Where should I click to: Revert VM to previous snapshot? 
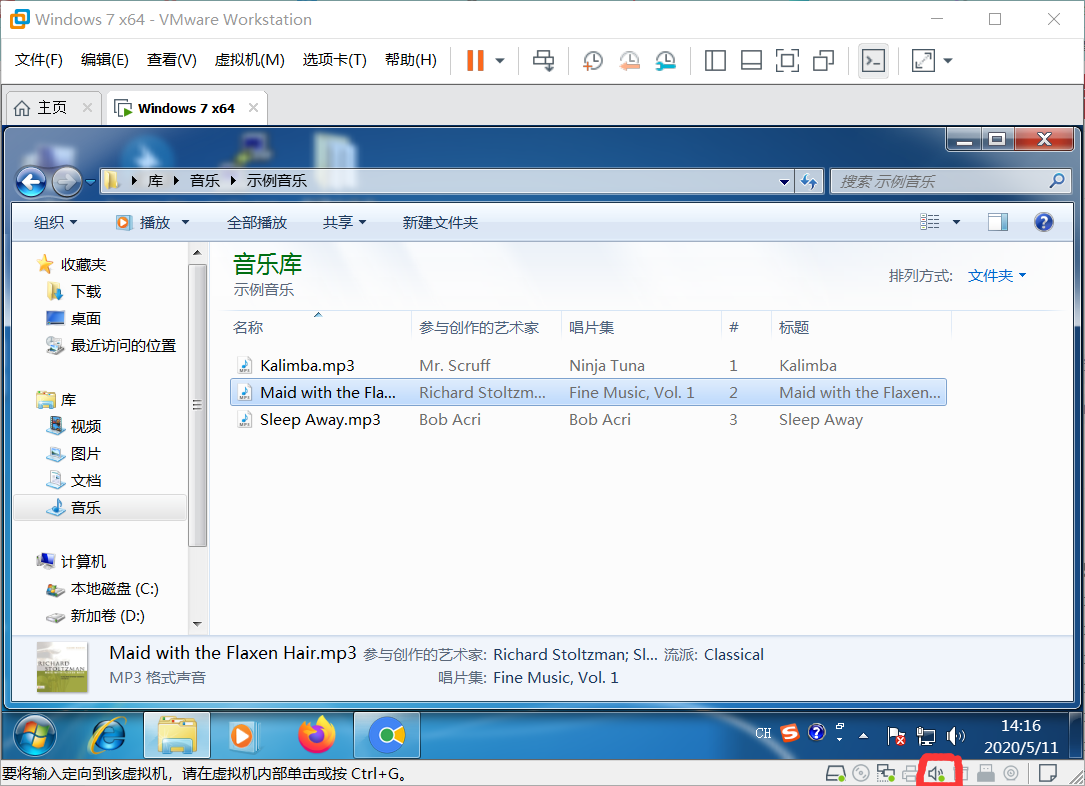pyautogui.click(x=629, y=61)
